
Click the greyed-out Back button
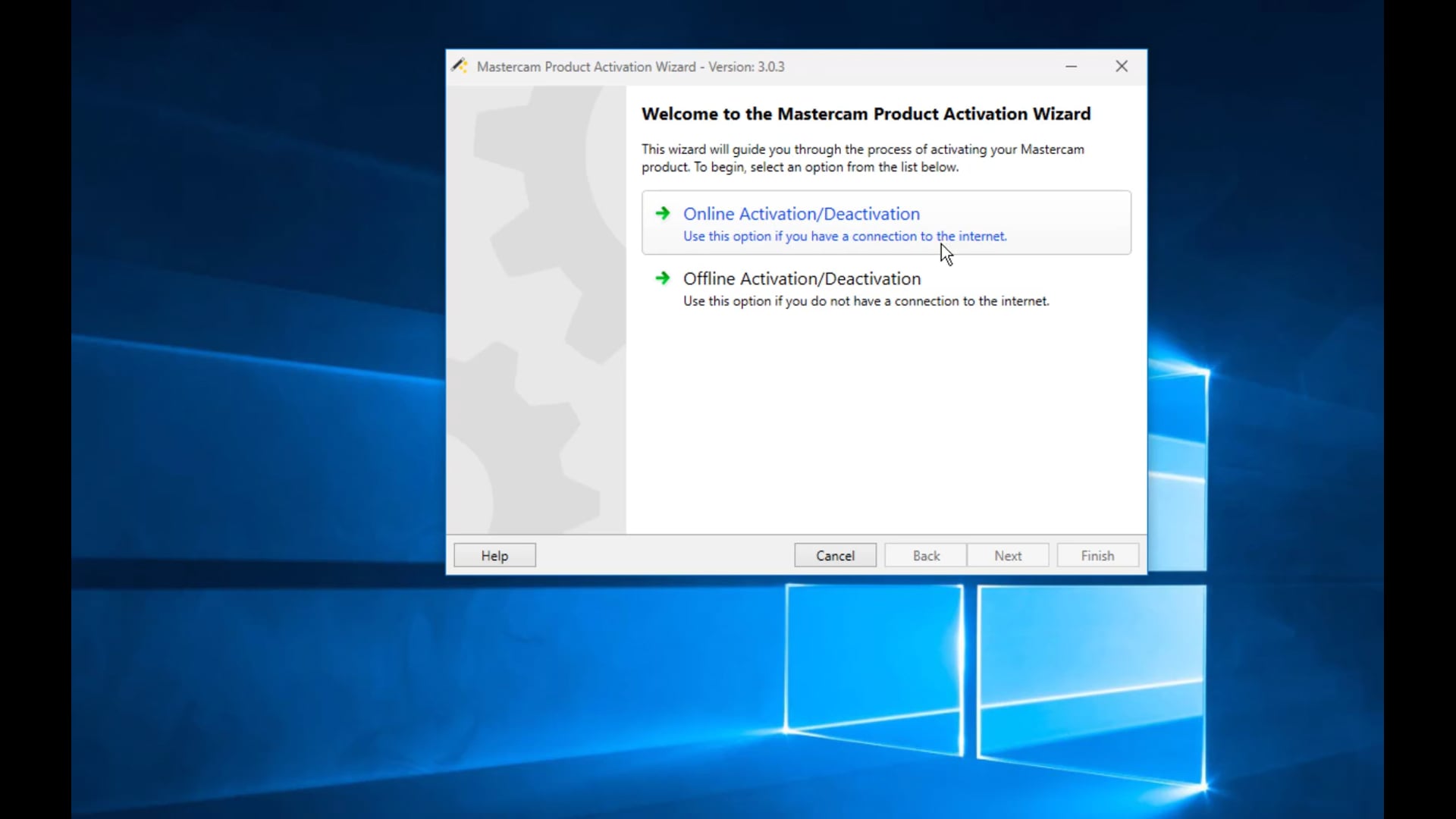click(x=926, y=555)
